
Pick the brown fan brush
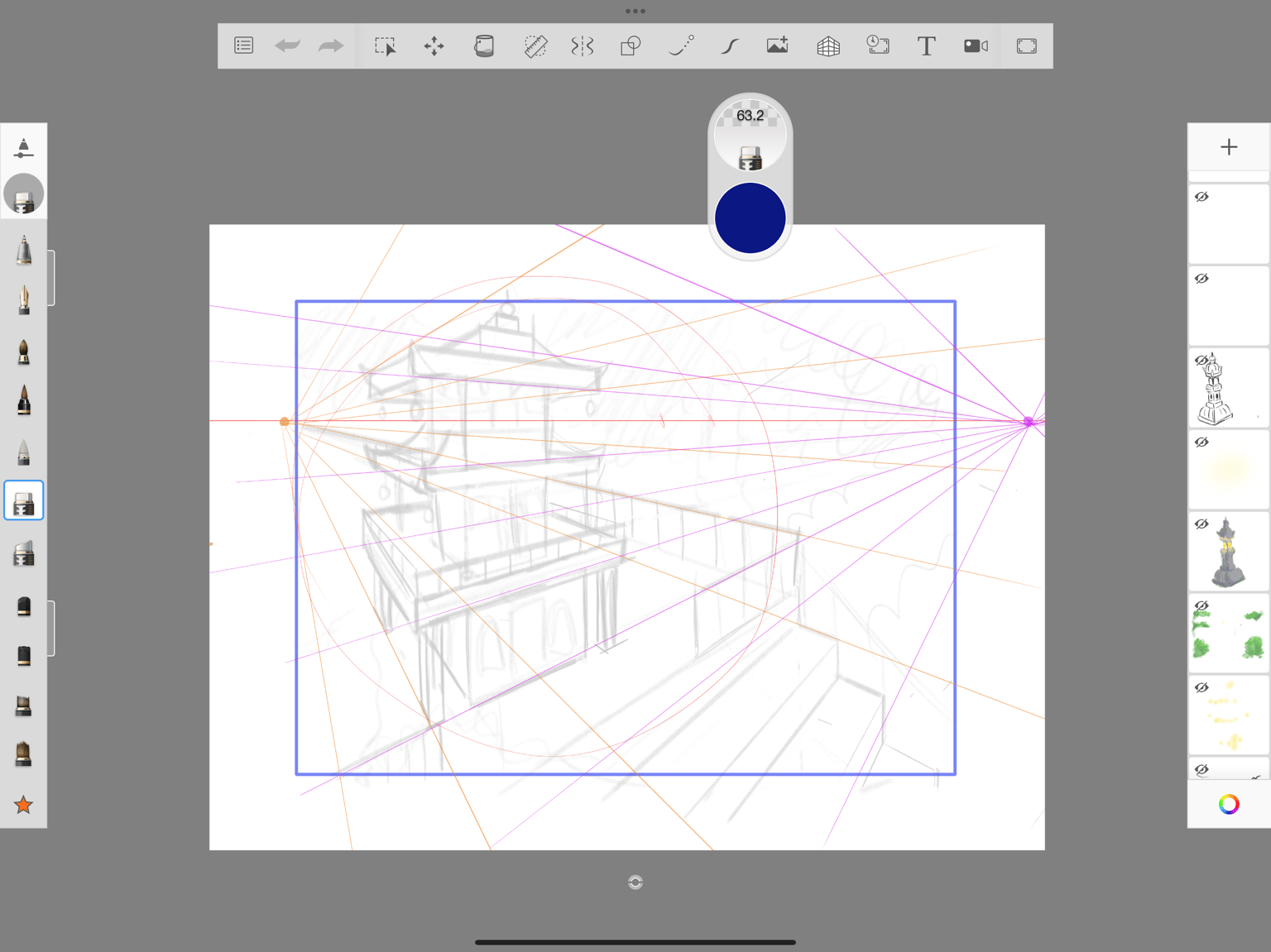click(x=23, y=753)
